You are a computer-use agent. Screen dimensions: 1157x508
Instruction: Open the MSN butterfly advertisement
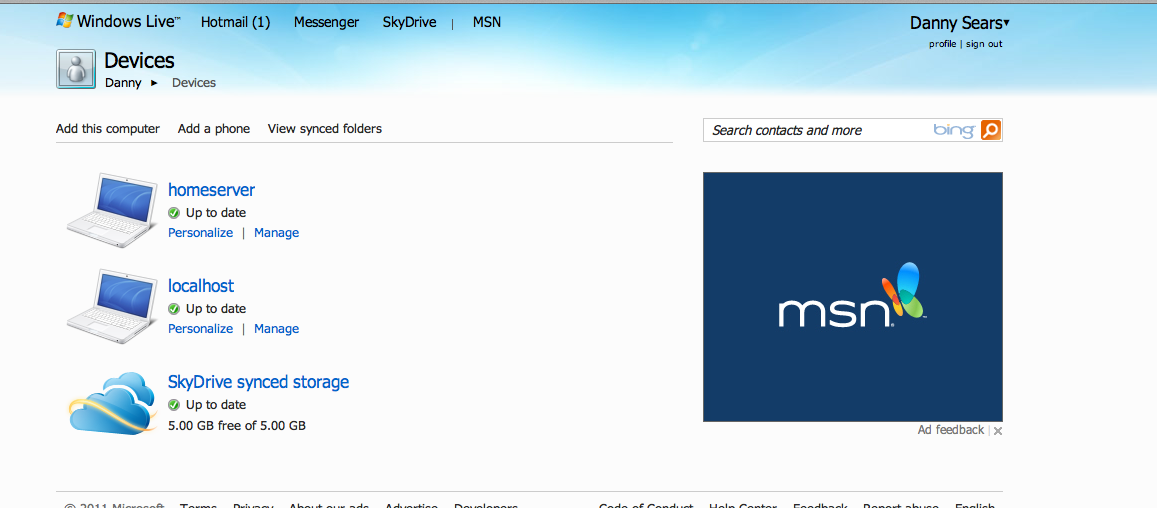(852, 297)
